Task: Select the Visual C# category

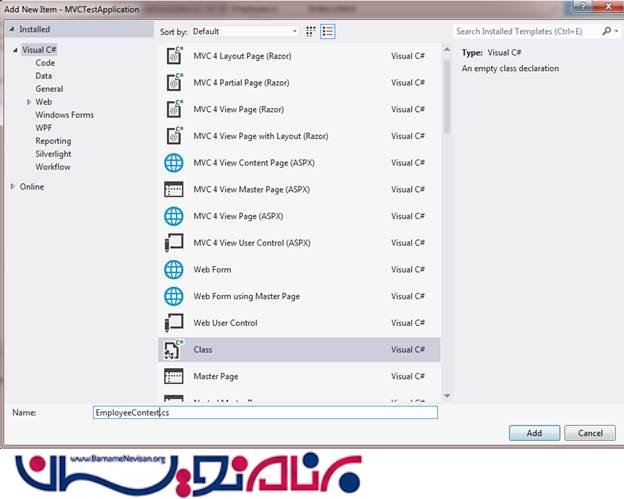Action: (39, 50)
